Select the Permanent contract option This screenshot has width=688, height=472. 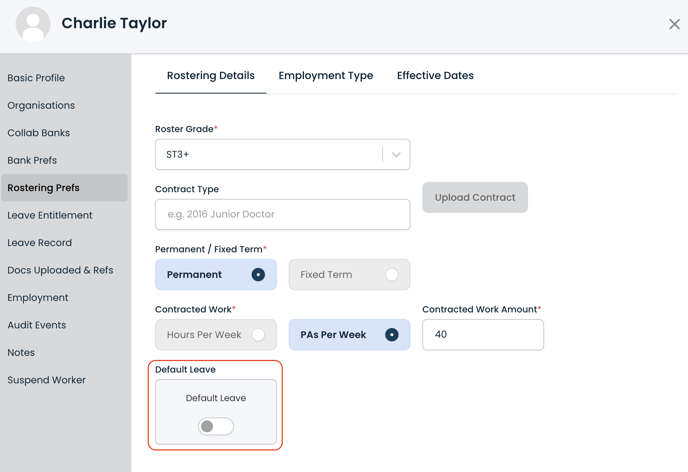click(215, 275)
